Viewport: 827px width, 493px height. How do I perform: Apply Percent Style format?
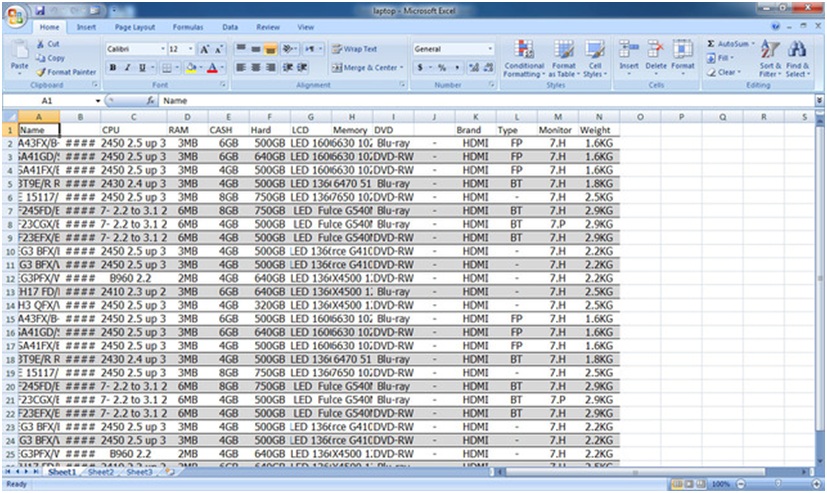[x=442, y=67]
